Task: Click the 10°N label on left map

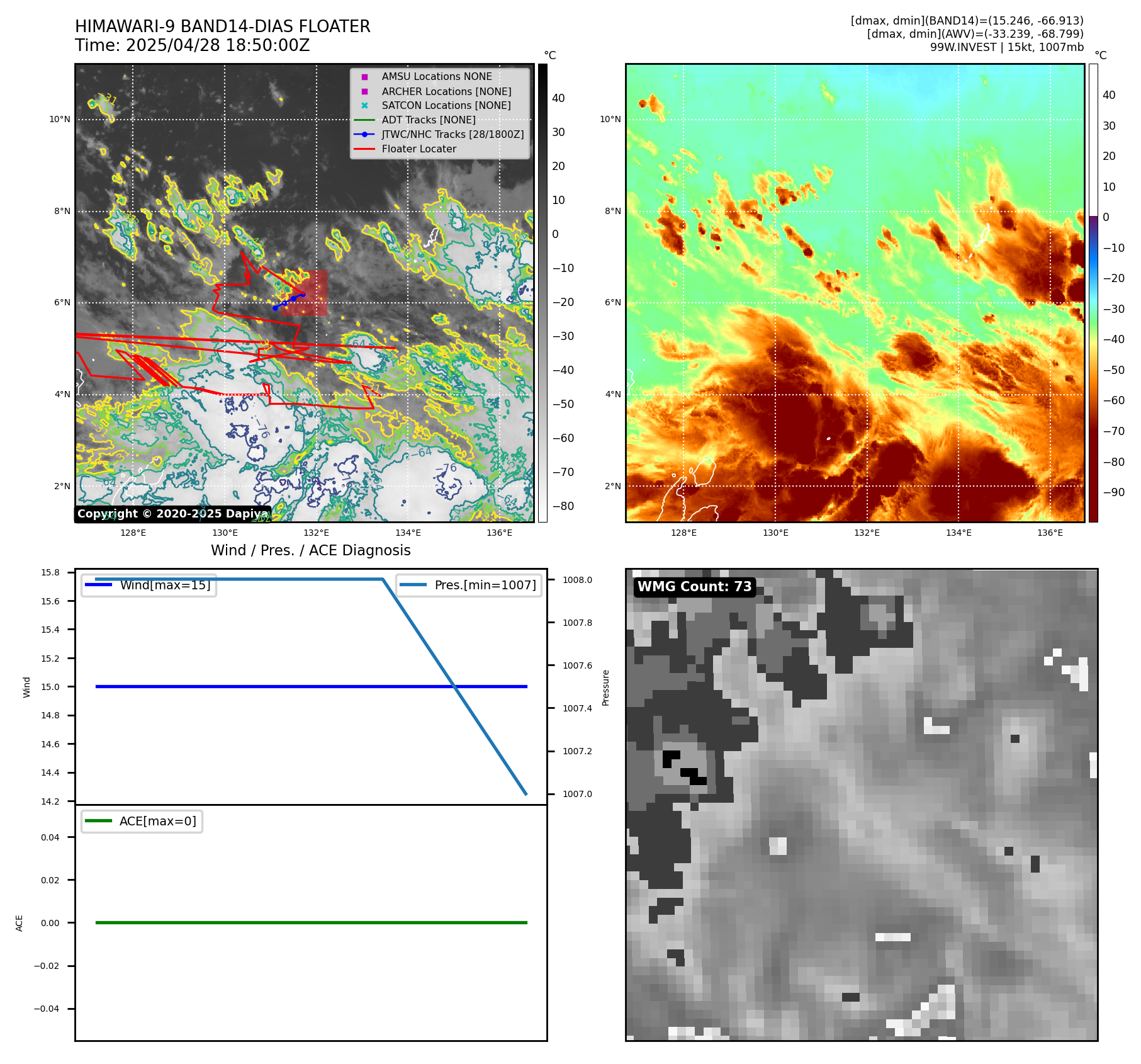Action: pos(60,119)
